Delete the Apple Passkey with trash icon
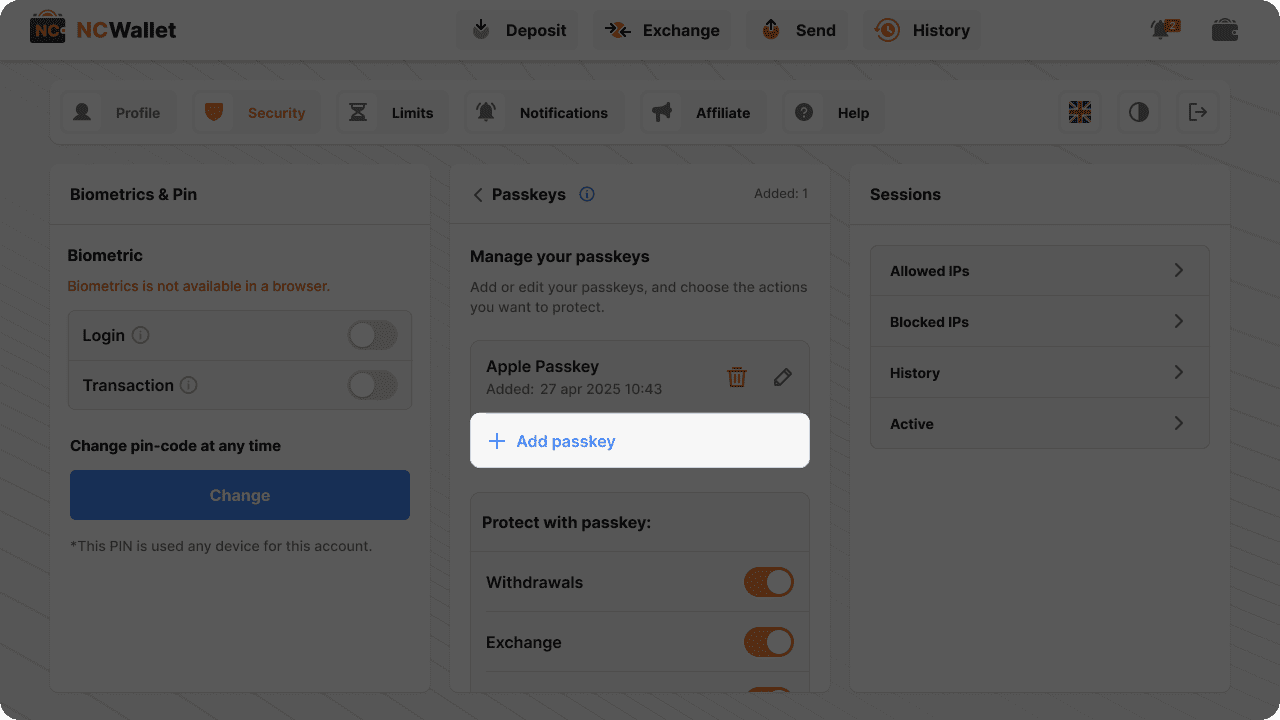The width and height of the screenshot is (1280, 720). point(737,377)
